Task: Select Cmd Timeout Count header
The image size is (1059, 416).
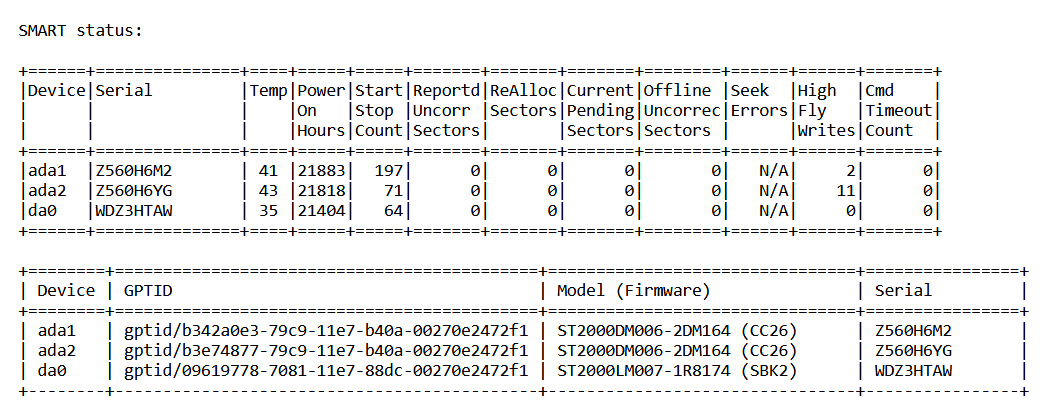Action: [x=899, y=110]
